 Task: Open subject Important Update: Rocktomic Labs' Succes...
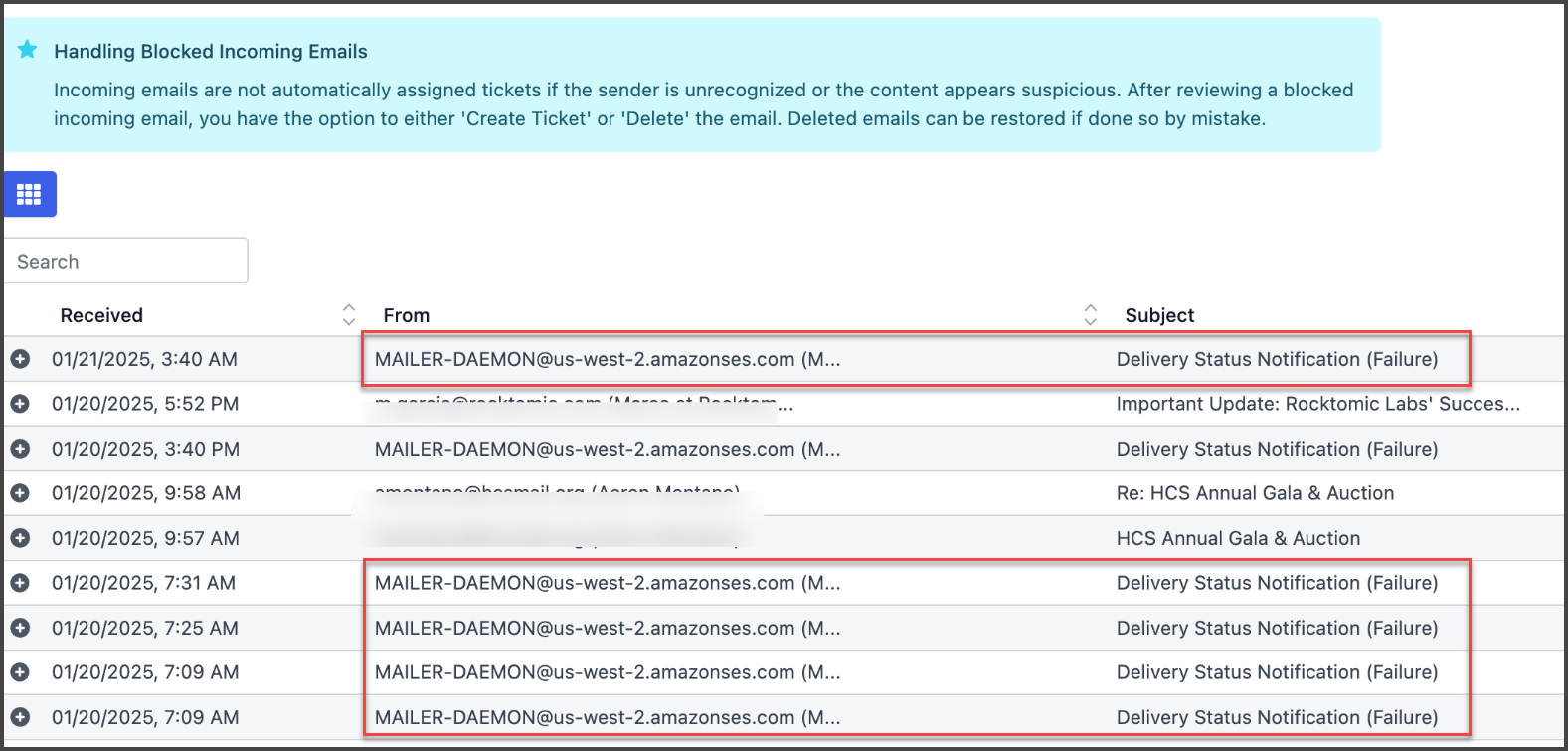click(1318, 404)
